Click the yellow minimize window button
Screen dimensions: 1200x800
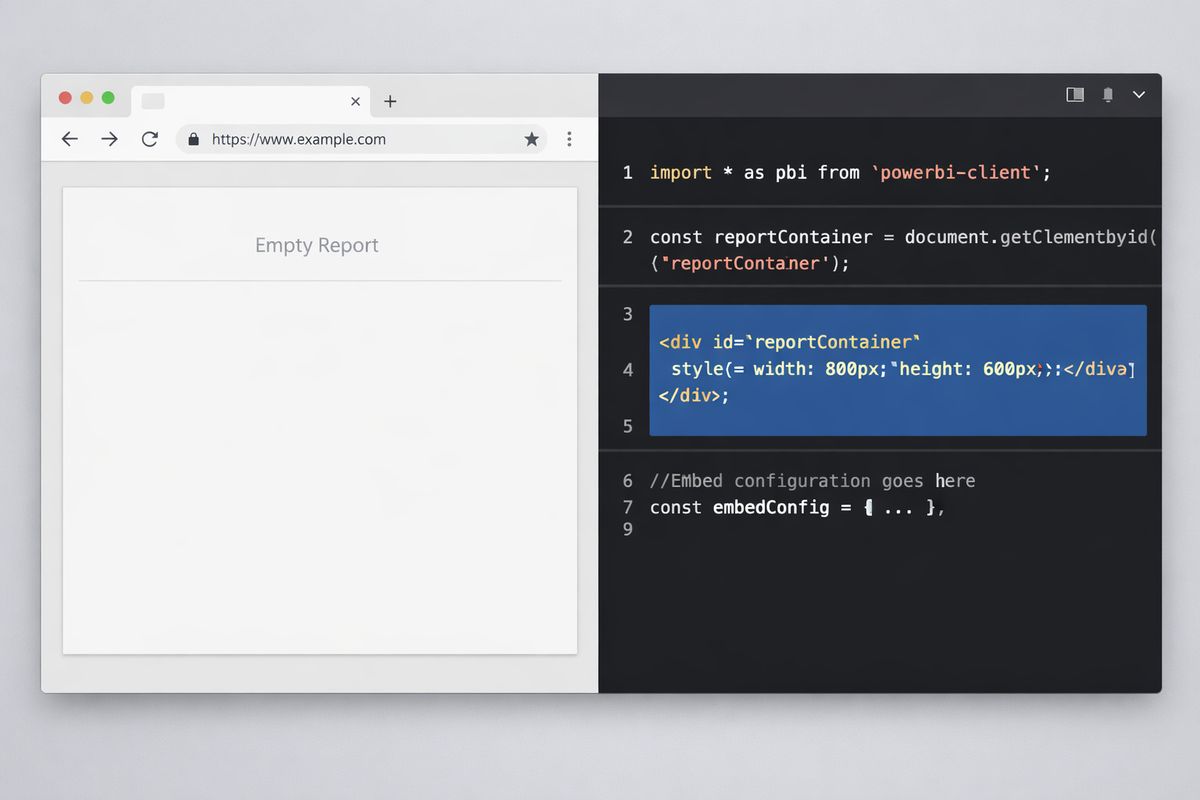pyautogui.click(x=87, y=98)
